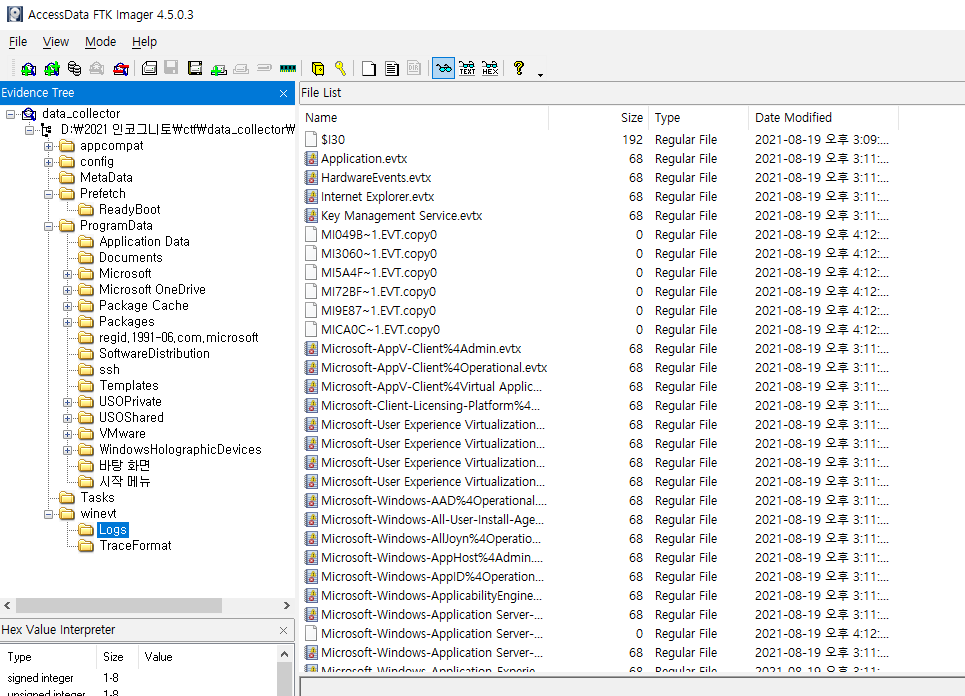This screenshot has height=696, width=965.
Task: Click Obtain Protected Files safe icon
Action: [x=318, y=68]
